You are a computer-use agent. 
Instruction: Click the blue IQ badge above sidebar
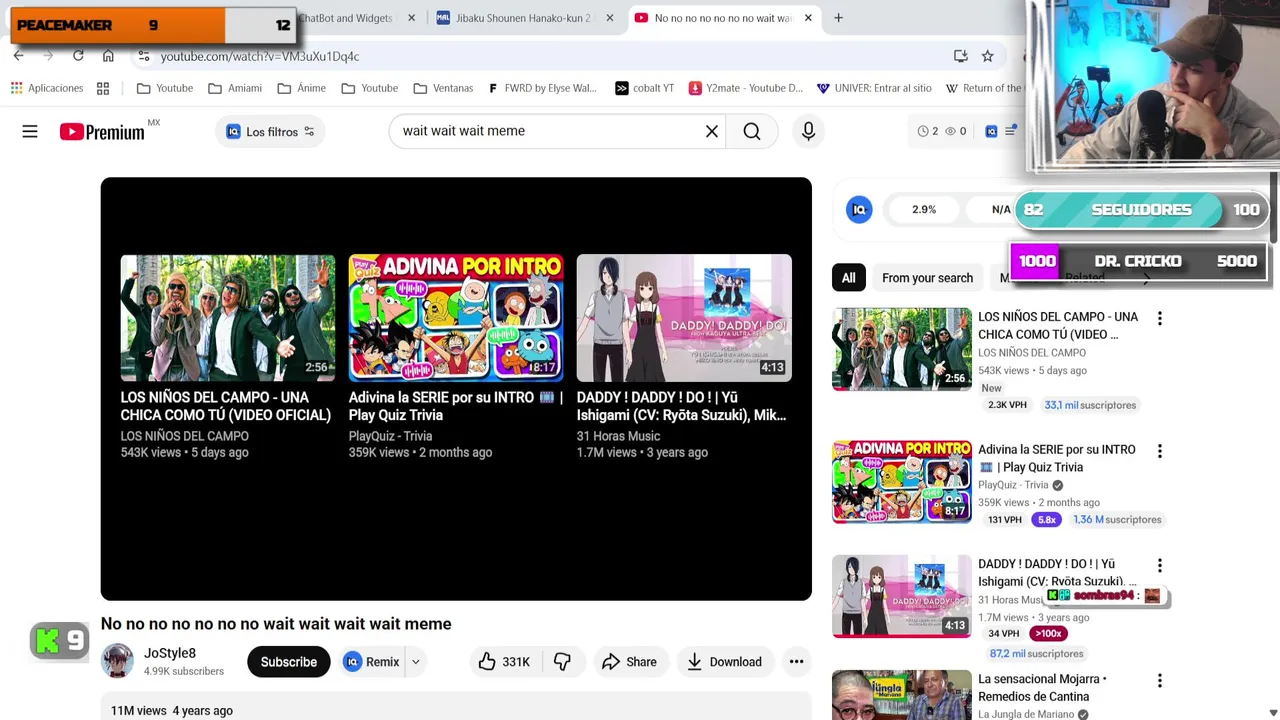[859, 209]
